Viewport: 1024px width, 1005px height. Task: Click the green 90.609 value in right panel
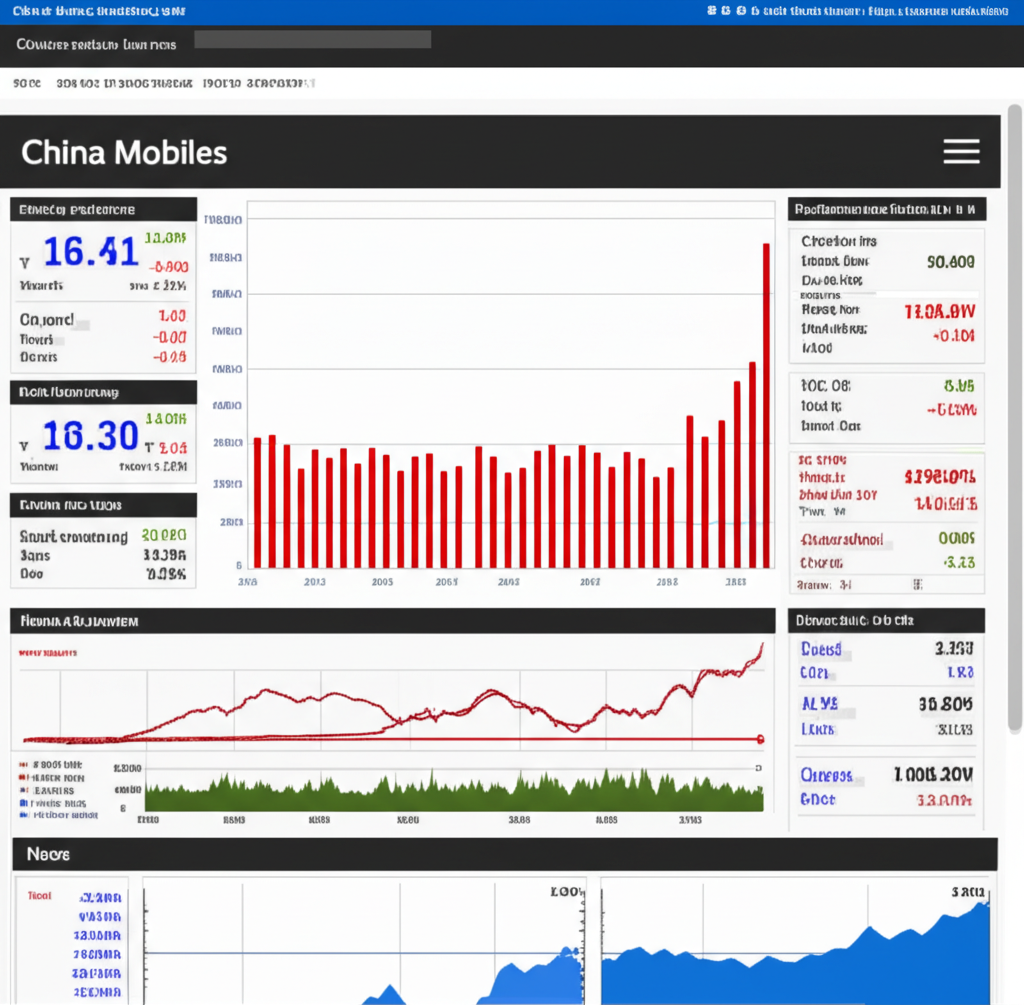(950, 262)
